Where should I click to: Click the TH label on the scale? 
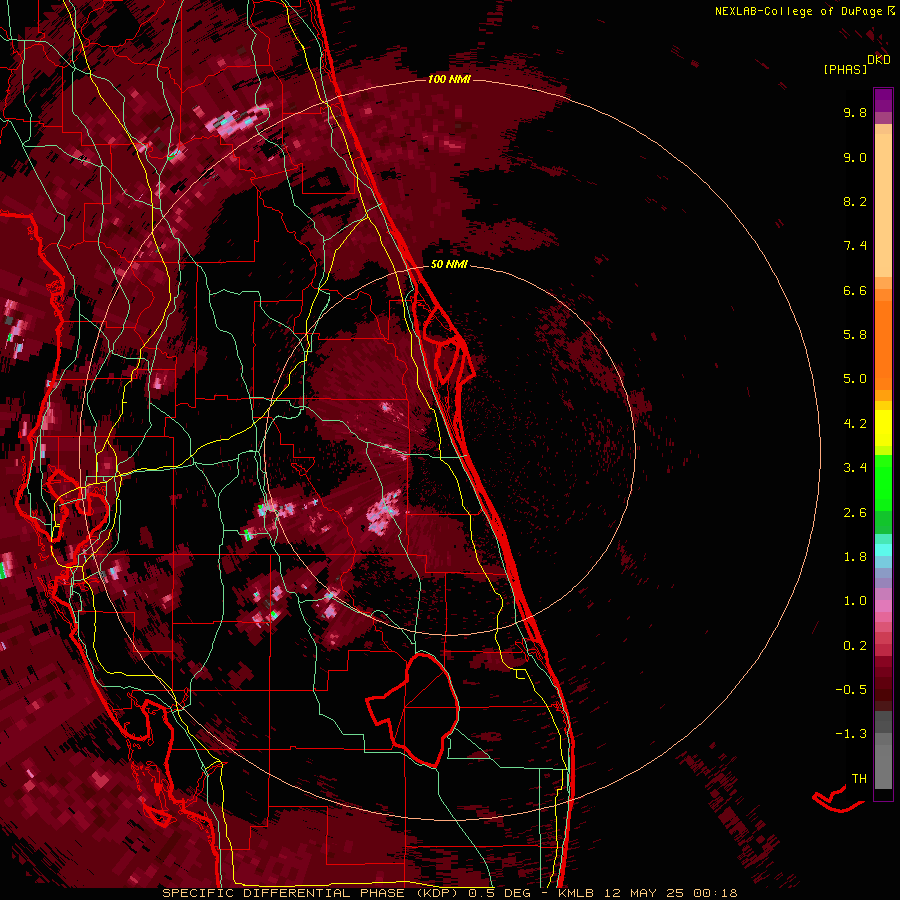tap(859, 779)
